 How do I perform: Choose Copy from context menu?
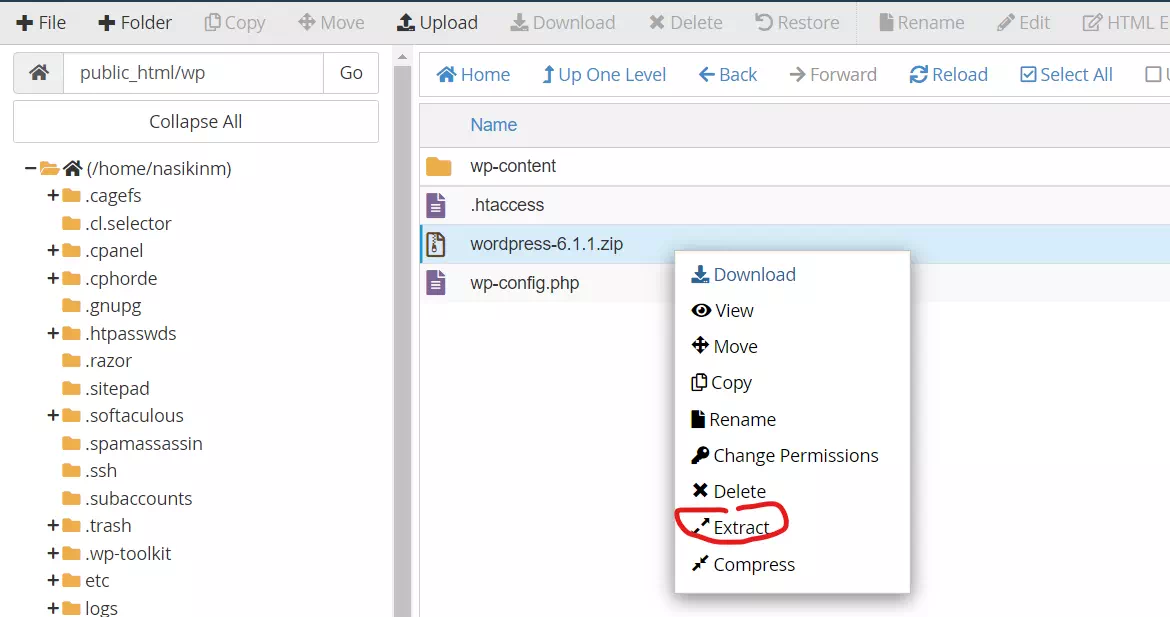(x=721, y=383)
